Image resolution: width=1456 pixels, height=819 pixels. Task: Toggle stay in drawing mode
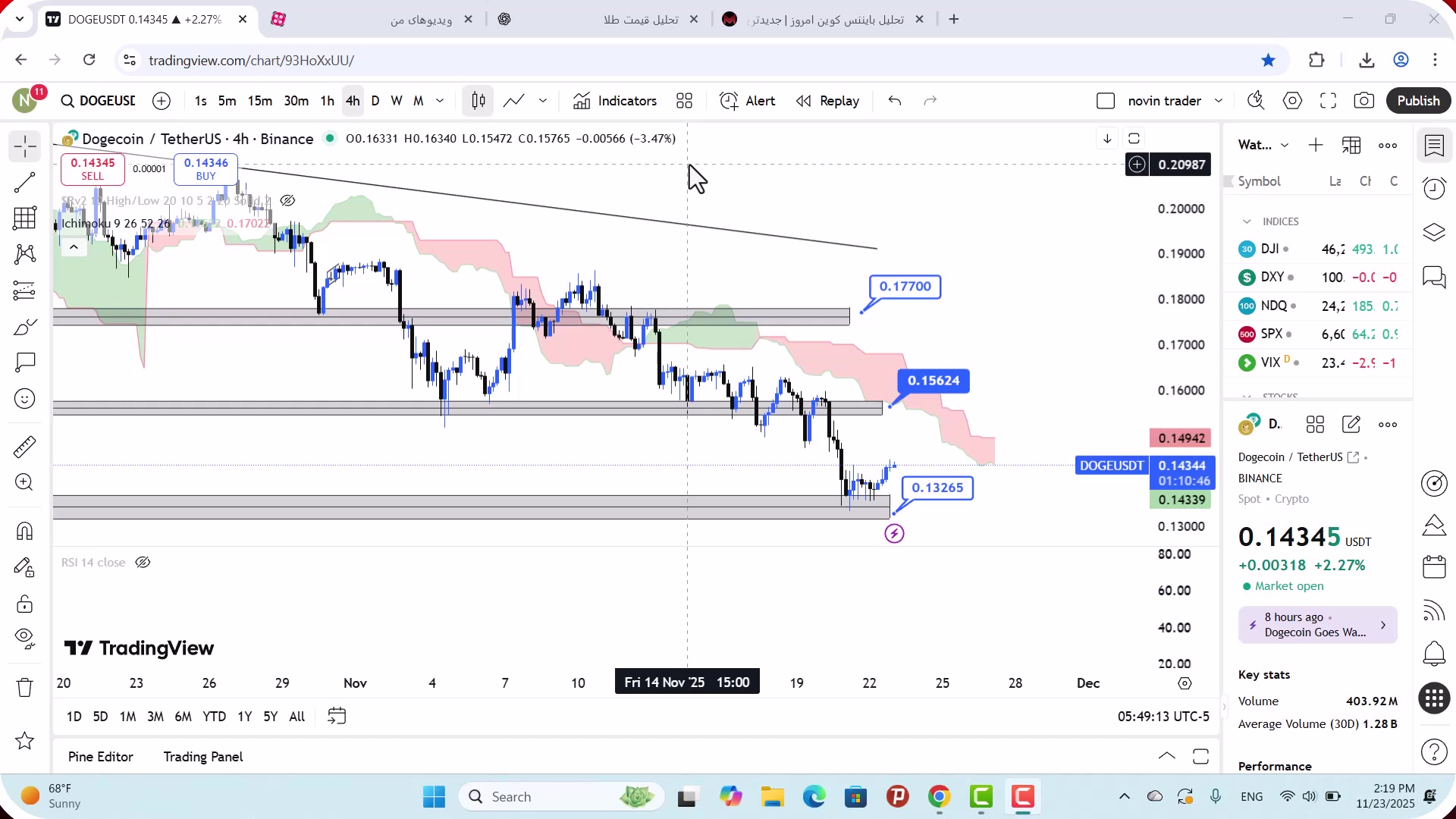pyautogui.click(x=25, y=567)
